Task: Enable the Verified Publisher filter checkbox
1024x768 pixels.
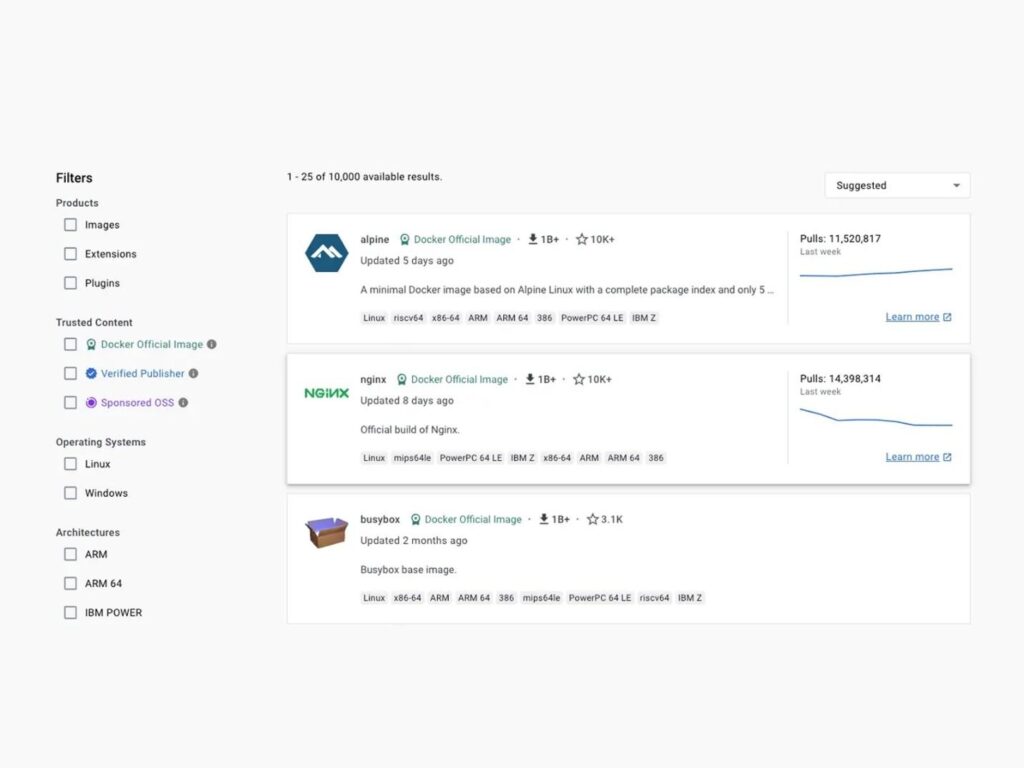Action: point(71,374)
